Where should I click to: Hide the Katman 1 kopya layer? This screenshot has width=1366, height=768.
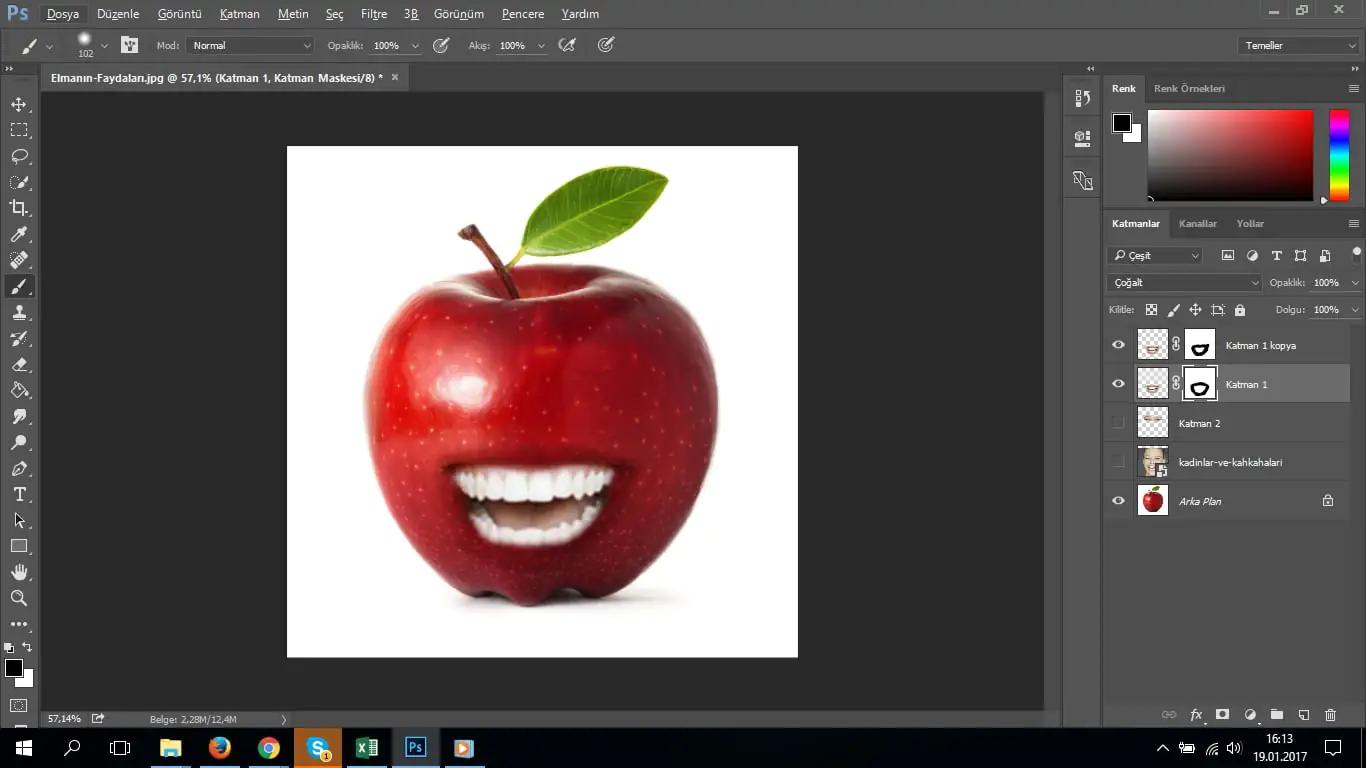pos(1118,345)
